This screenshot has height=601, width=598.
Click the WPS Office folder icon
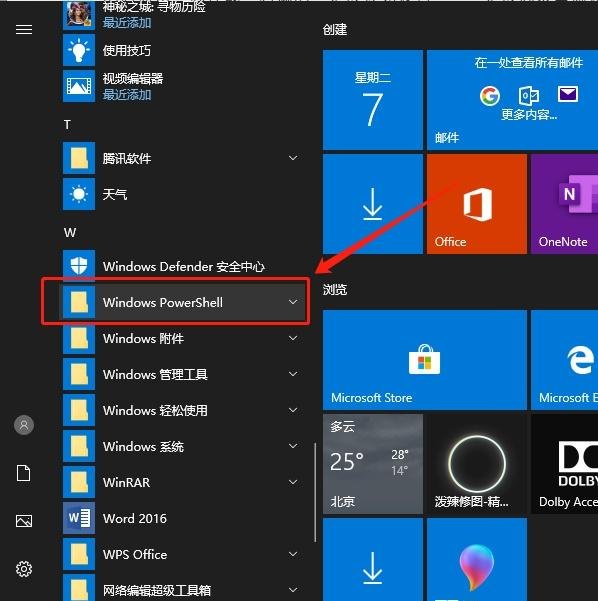point(79,554)
